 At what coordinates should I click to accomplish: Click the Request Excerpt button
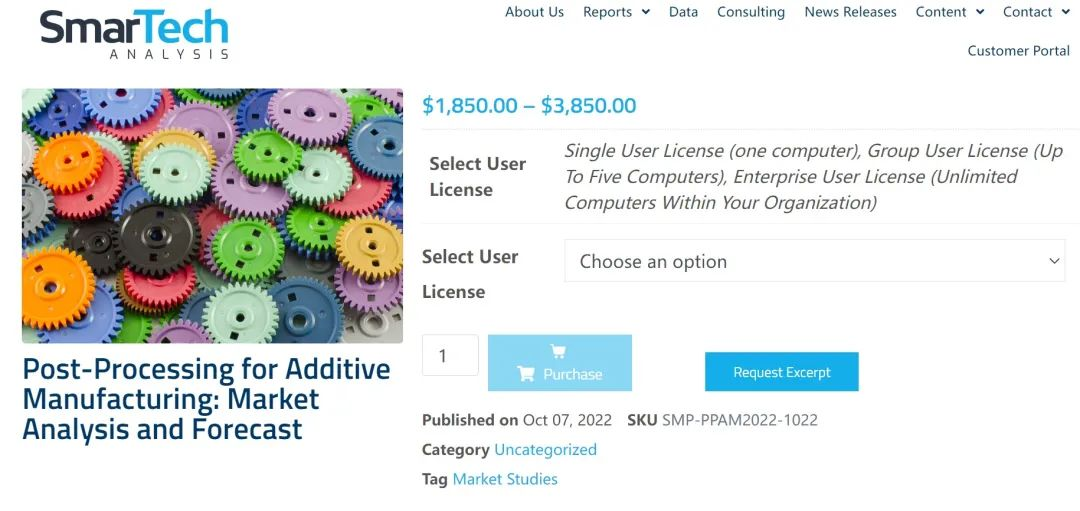(781, 372)
